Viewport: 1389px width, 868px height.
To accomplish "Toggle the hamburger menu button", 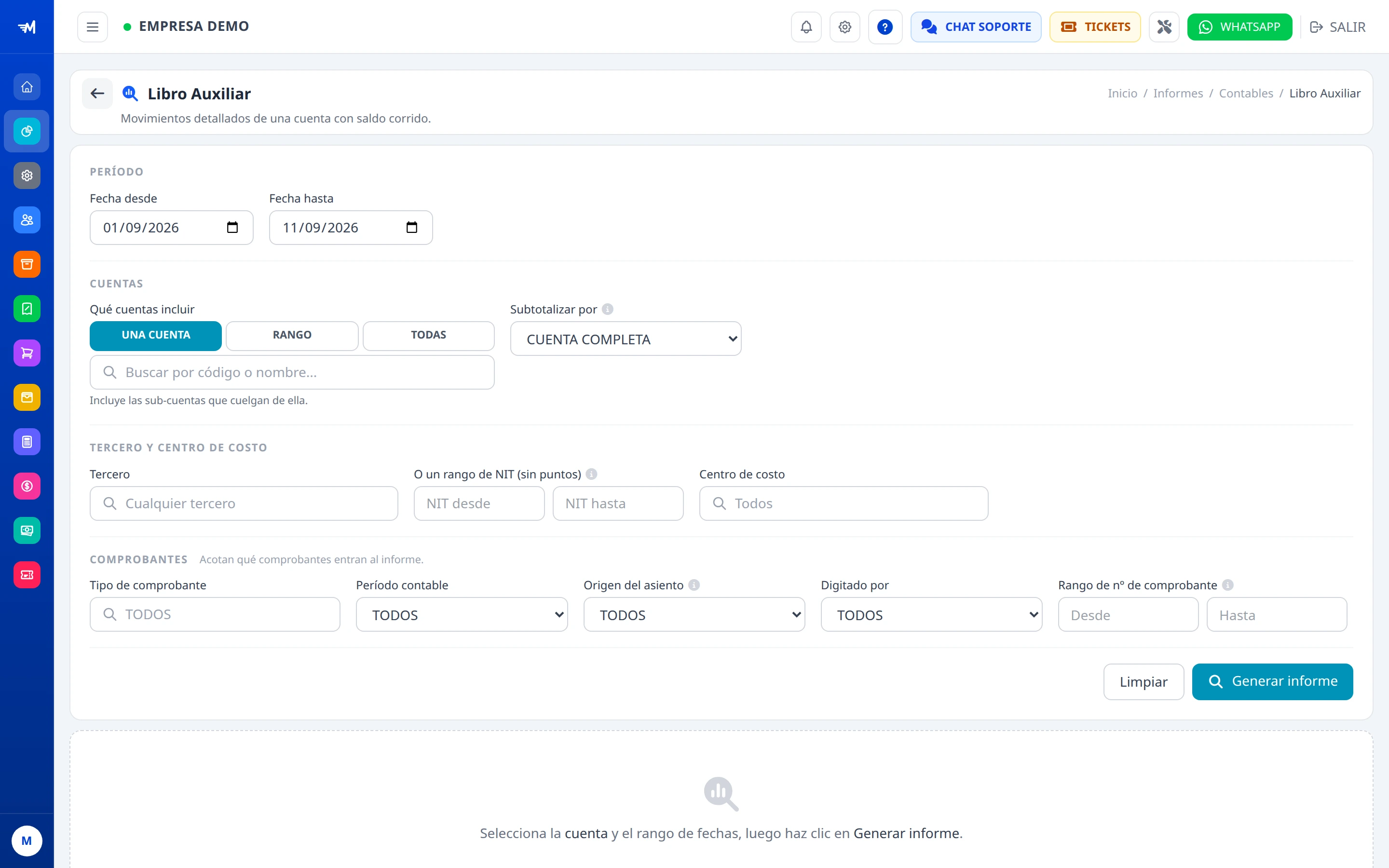I will (x=93, y=27).
